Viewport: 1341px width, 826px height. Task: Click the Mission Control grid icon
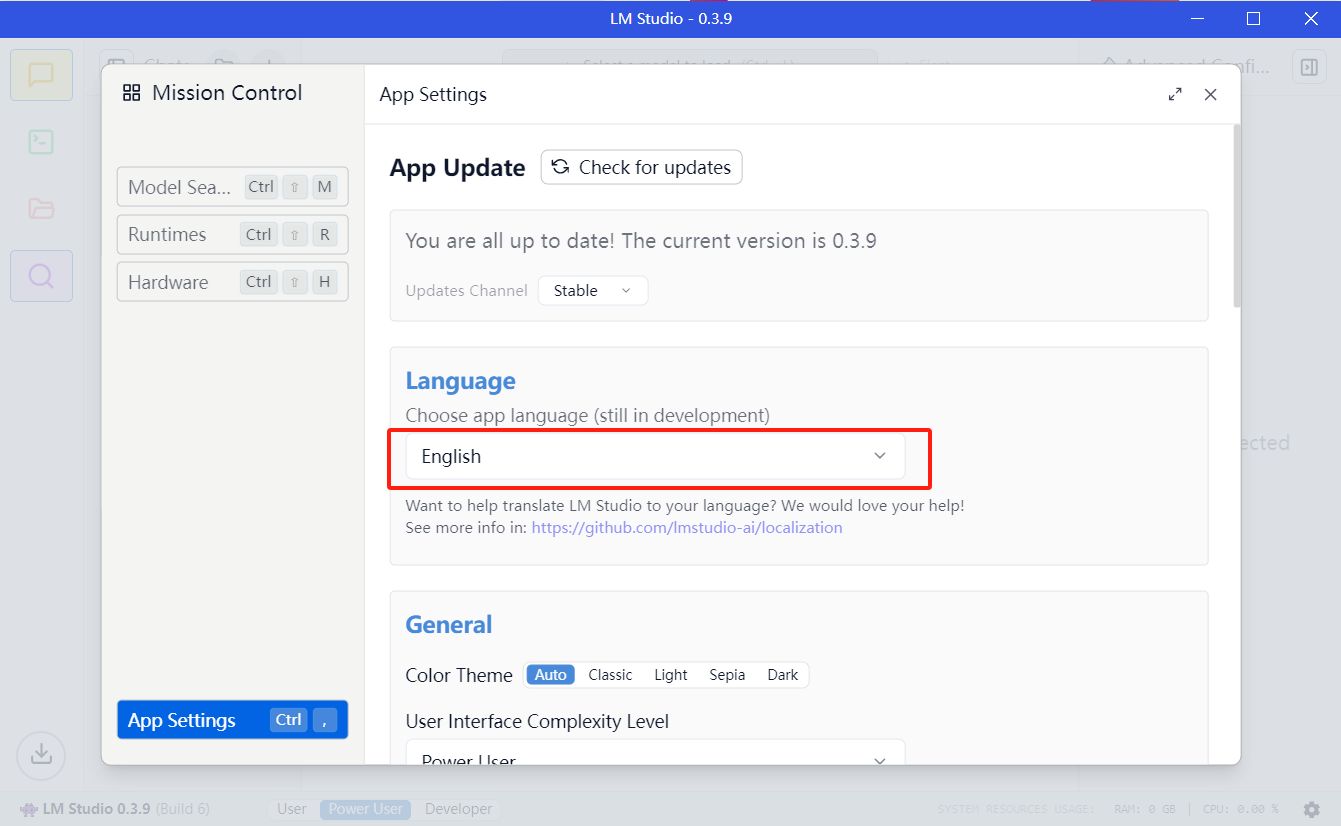coord(131,93)
